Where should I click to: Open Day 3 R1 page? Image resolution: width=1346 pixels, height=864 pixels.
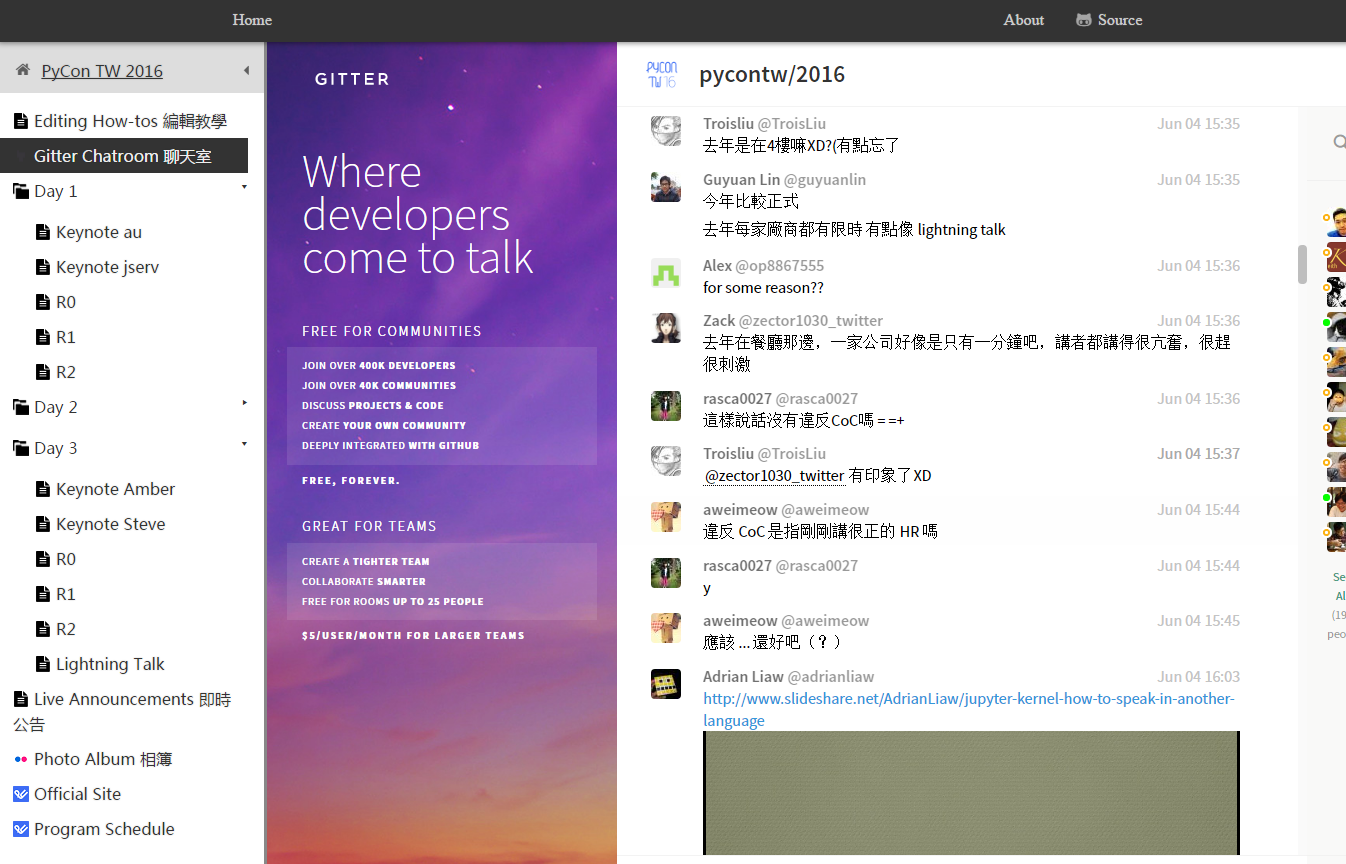tap(66, 594)
